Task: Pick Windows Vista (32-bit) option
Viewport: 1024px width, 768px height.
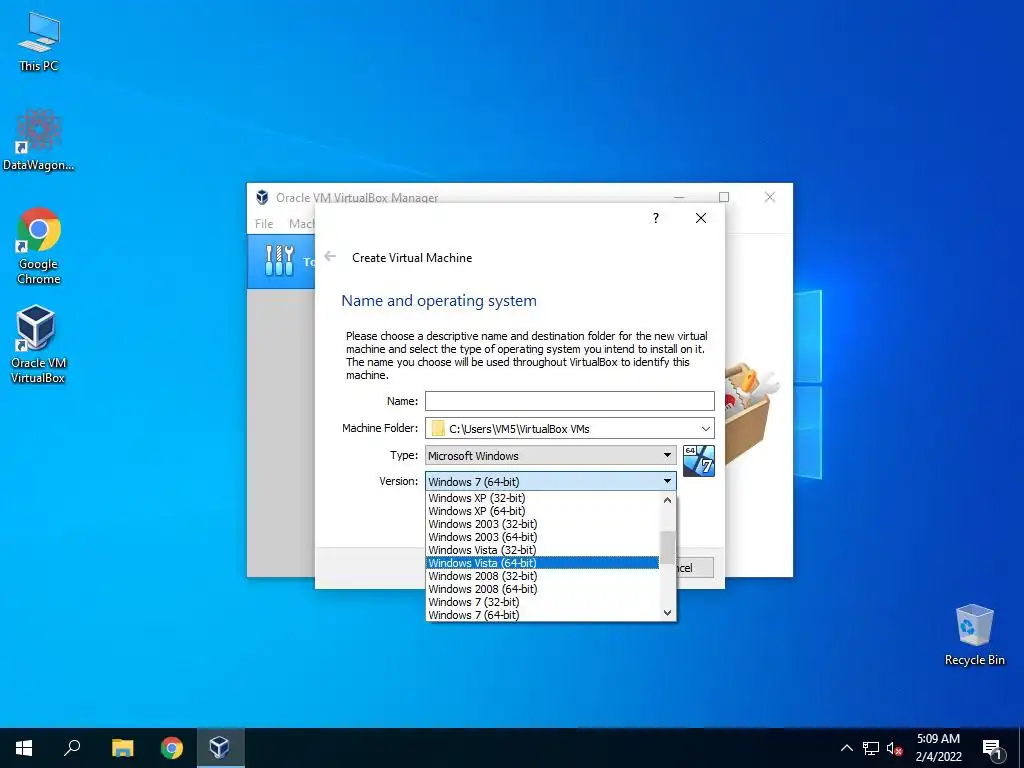Action: 542,550
